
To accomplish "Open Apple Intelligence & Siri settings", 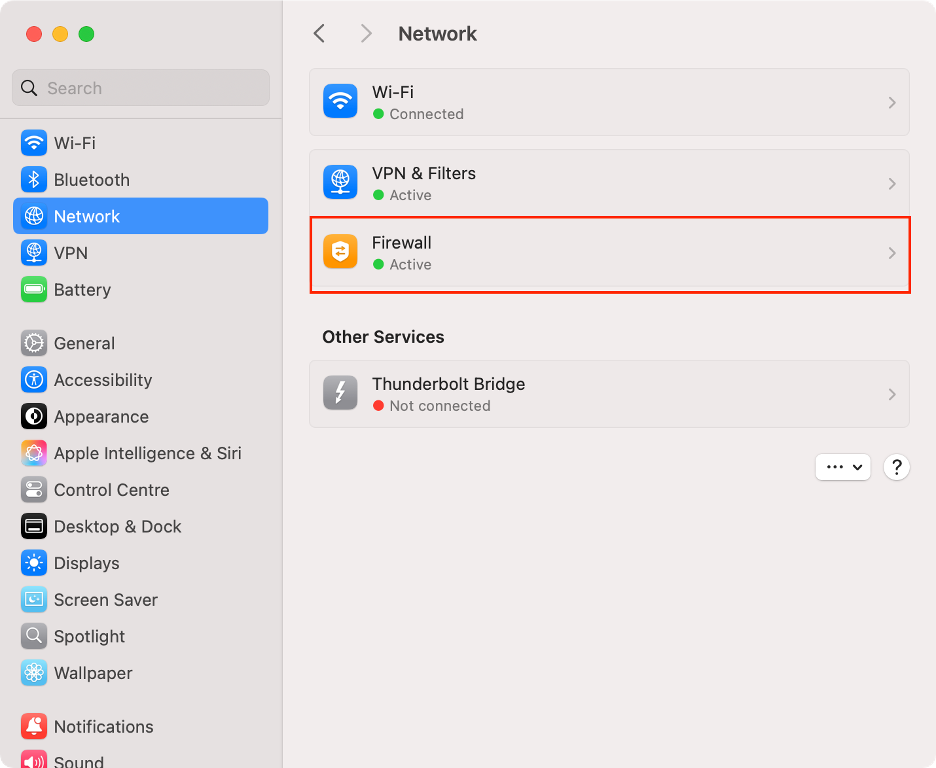I will coord(32,453).
